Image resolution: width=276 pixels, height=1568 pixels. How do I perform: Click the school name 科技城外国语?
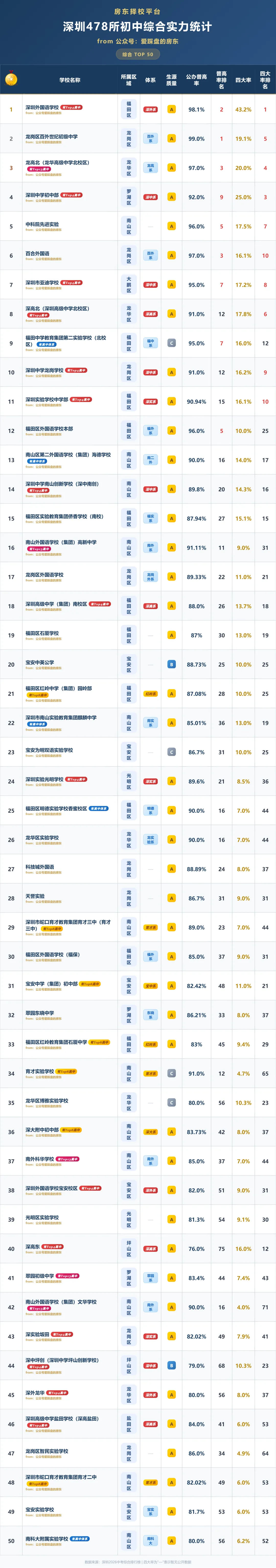tap(40, 867)
